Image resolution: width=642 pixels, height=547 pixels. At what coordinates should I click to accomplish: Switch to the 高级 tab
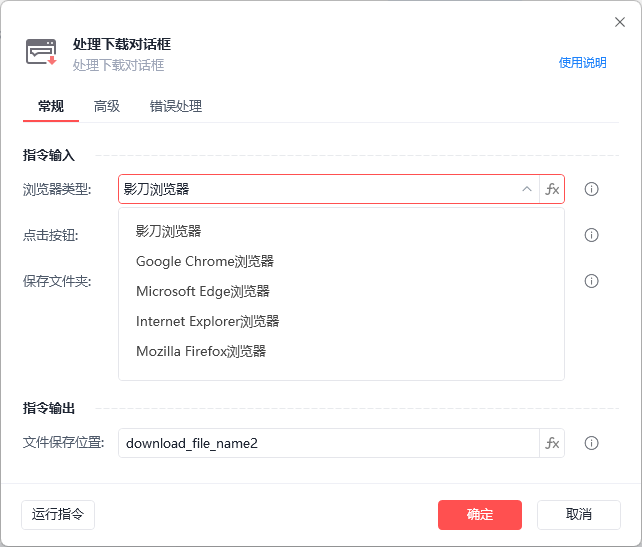107,106
